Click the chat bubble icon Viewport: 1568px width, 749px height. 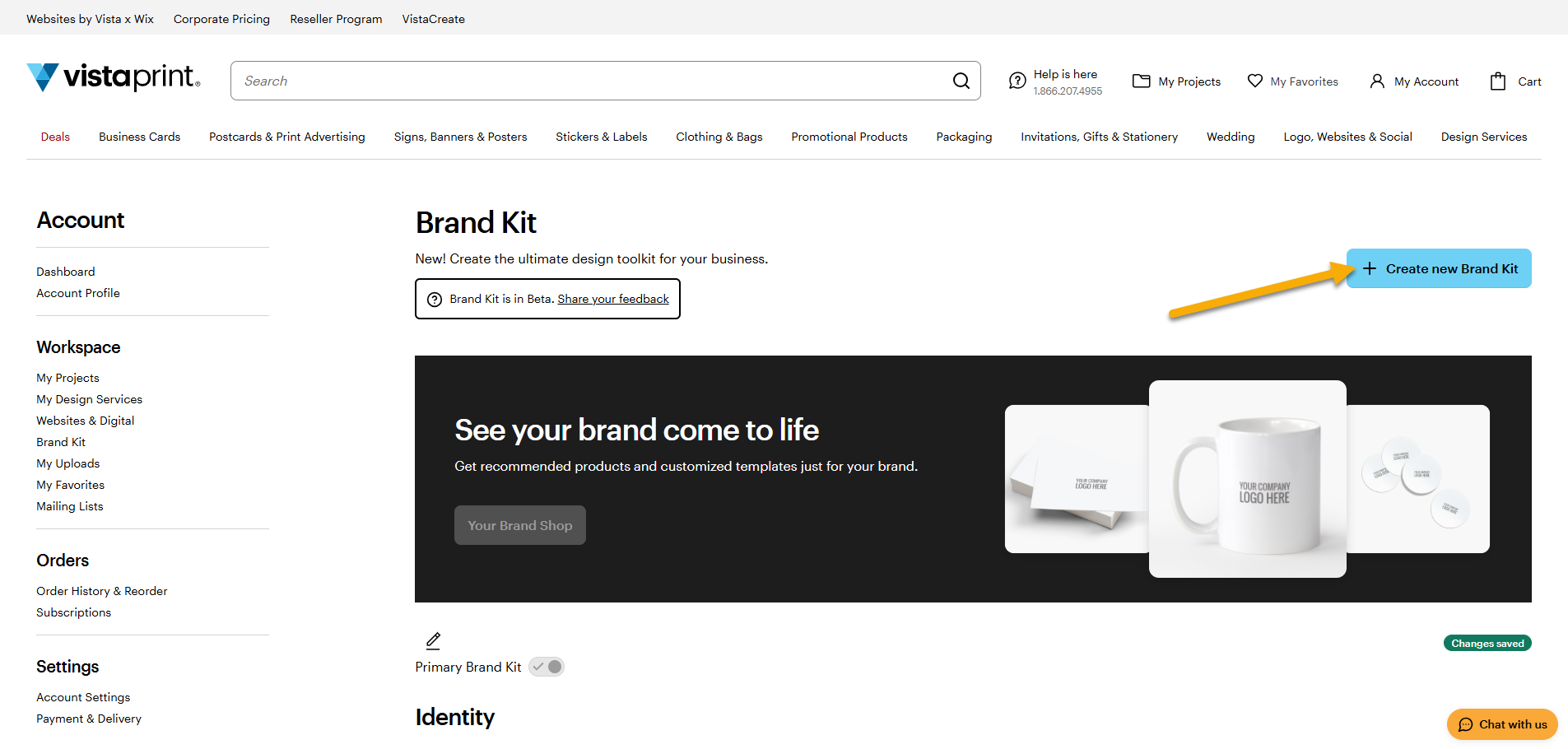[1465, 724]
